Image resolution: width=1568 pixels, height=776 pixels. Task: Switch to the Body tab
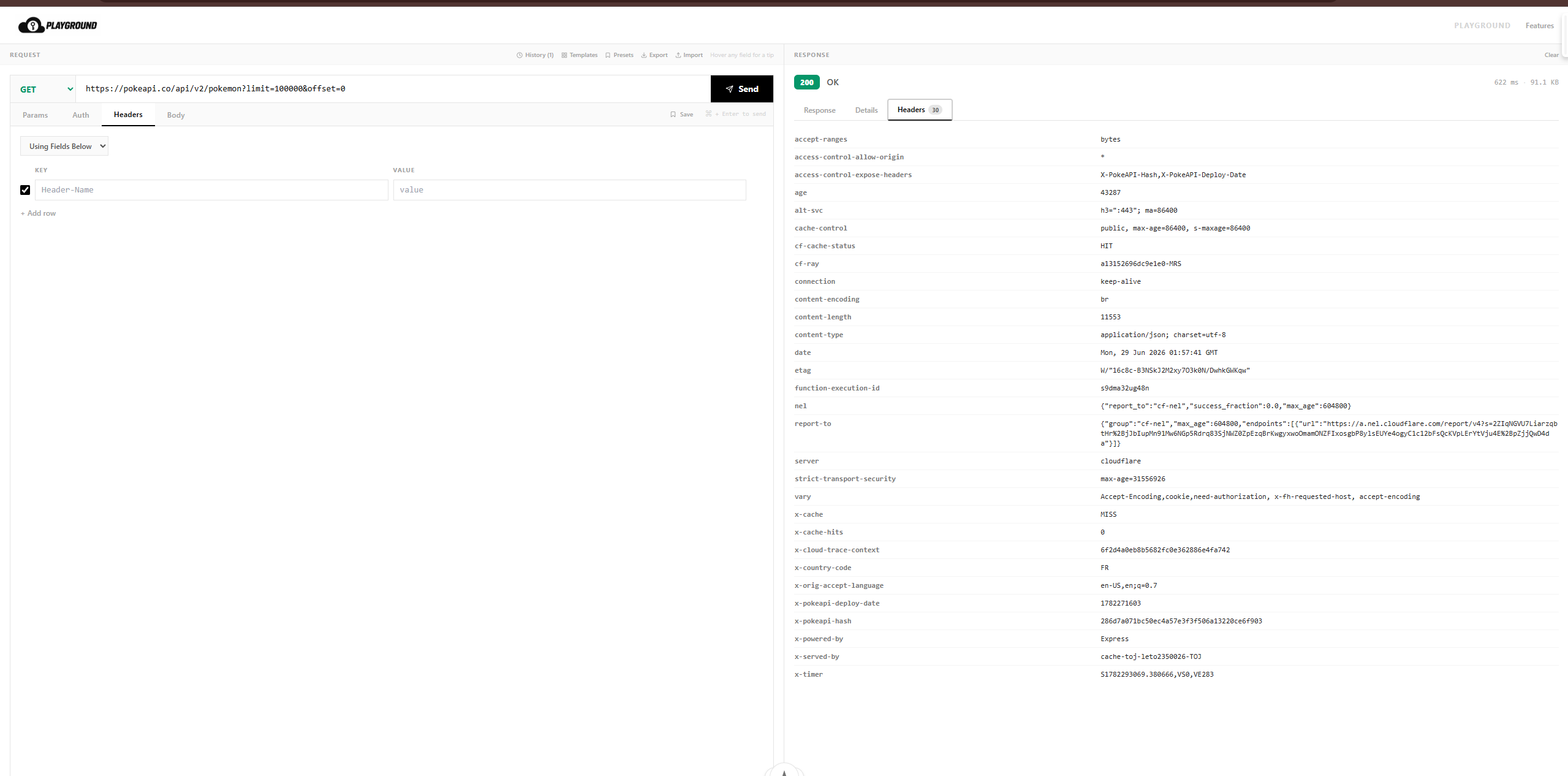[x=176, y=115]
